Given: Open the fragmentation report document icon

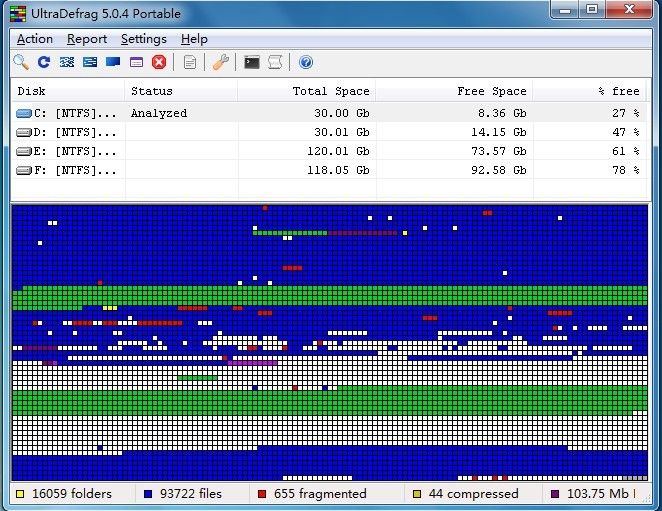Looking at the screenshot, I should [x=190, y=62].
